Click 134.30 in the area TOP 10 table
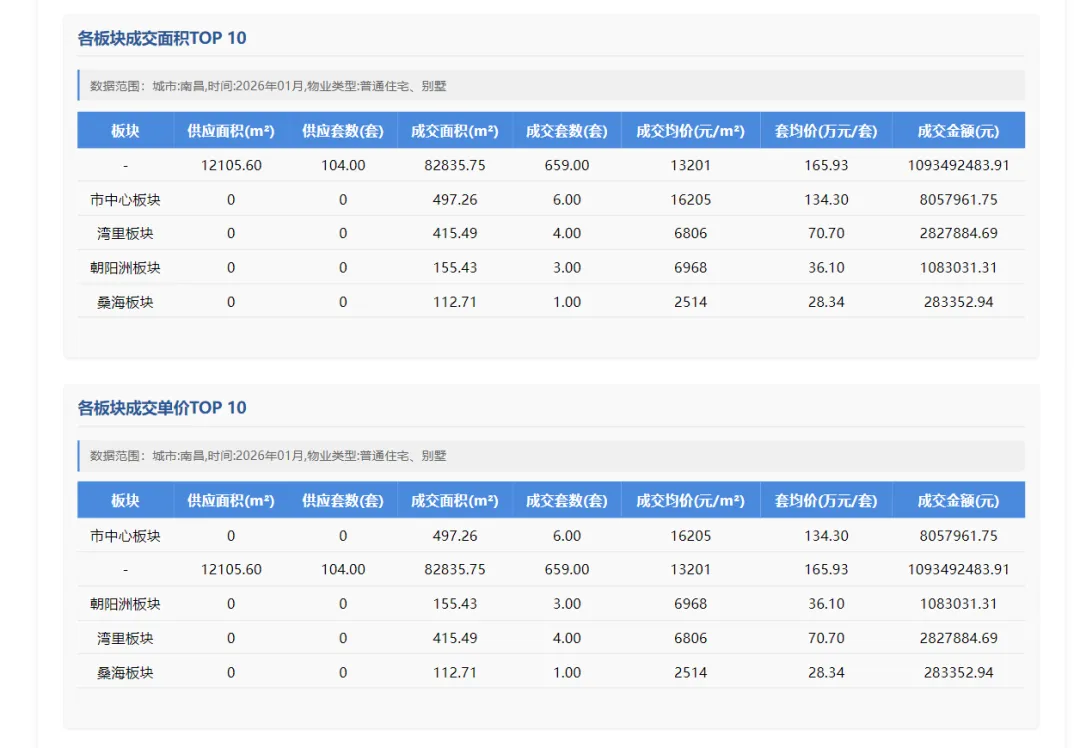The image size is (1080, 748). 826,200
